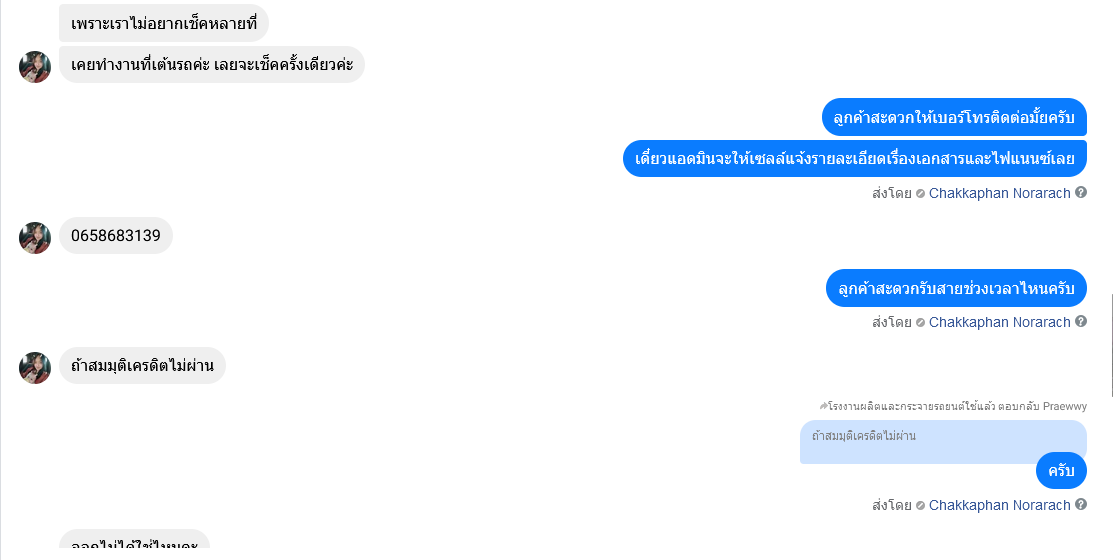Click the verified badge before the last Chakkaphan Norarach
1113x560 pixels.
[x=920, y=505]
